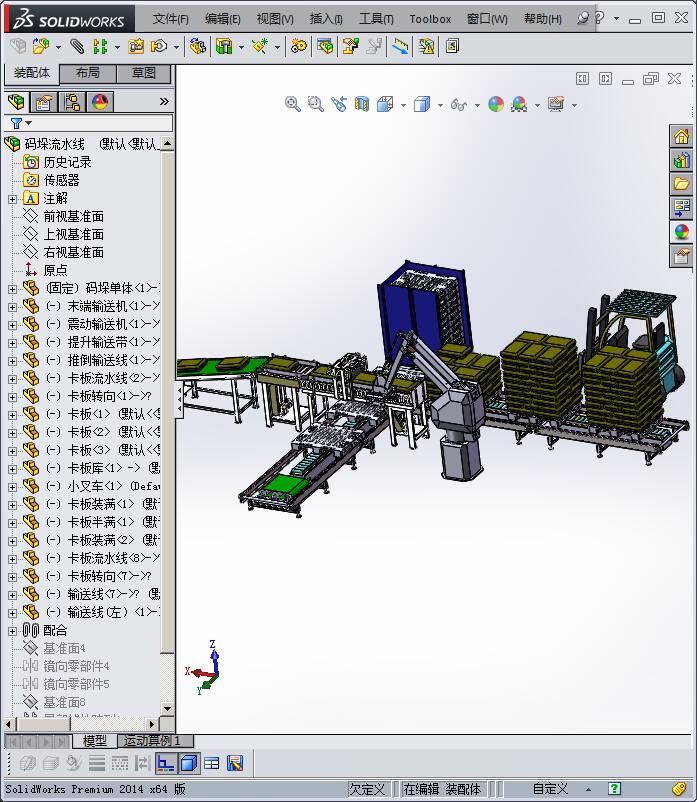Screen dimensions: 697x802
Task: Switch to the DisplayManager color ball tab
Action: [x=100, y=102]
